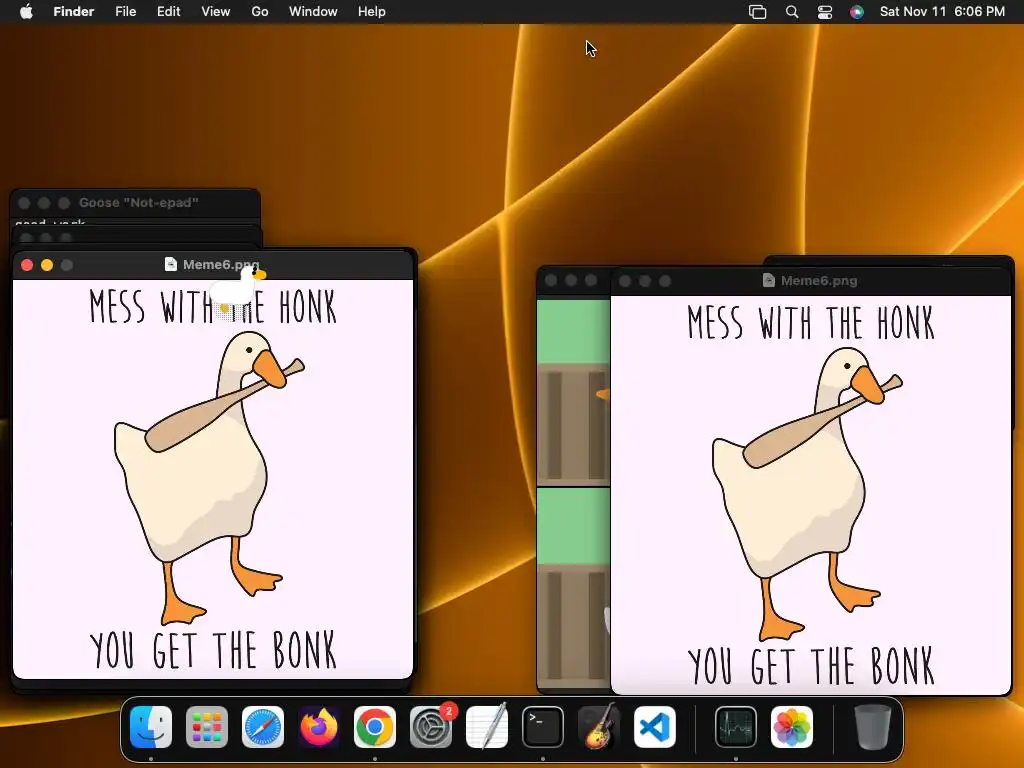The image size is (1024, 768).
Task: Open Control Center in menu bar
Action: pos(825,12)
